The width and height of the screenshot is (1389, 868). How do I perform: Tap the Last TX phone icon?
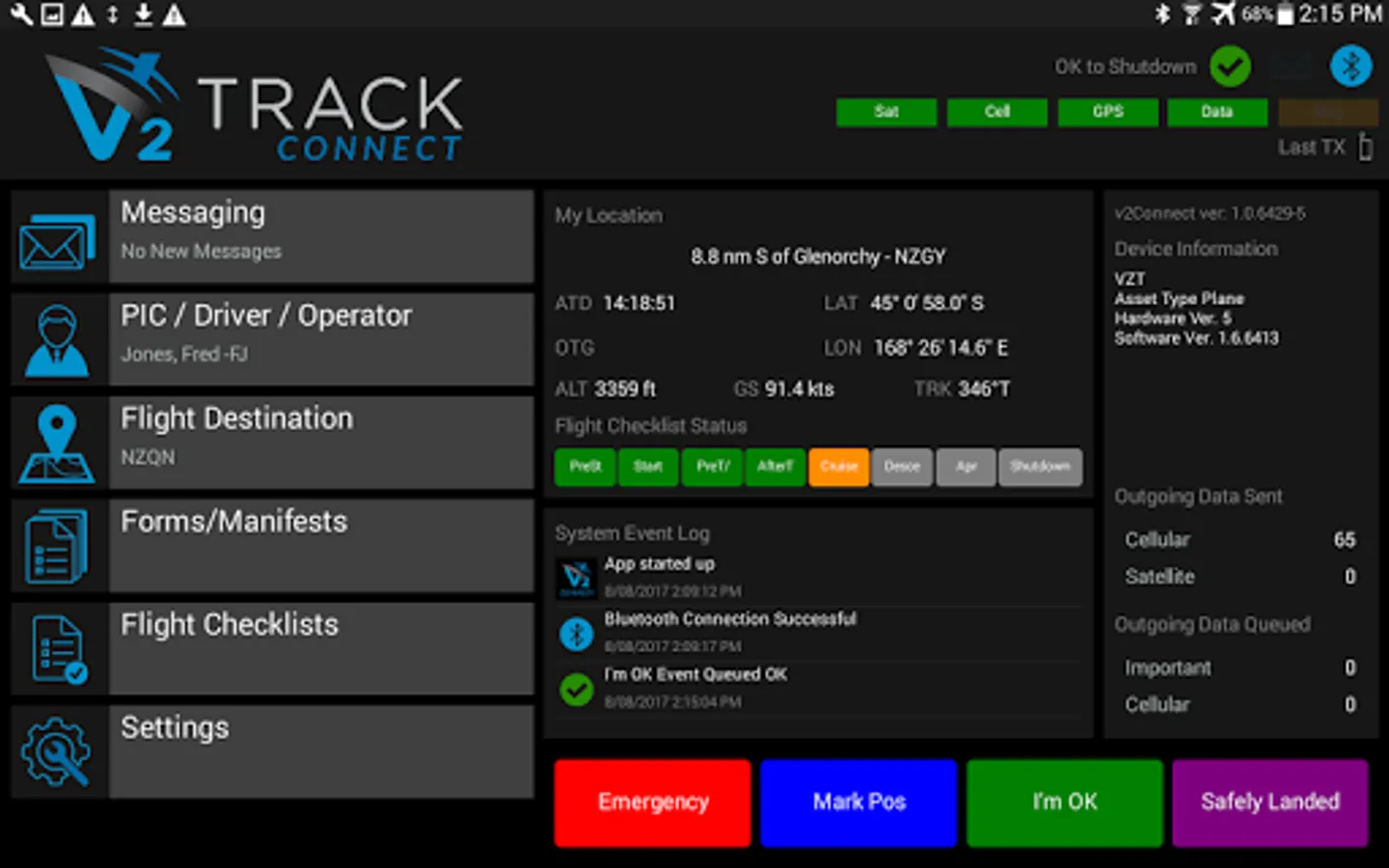click(1365, 147)
